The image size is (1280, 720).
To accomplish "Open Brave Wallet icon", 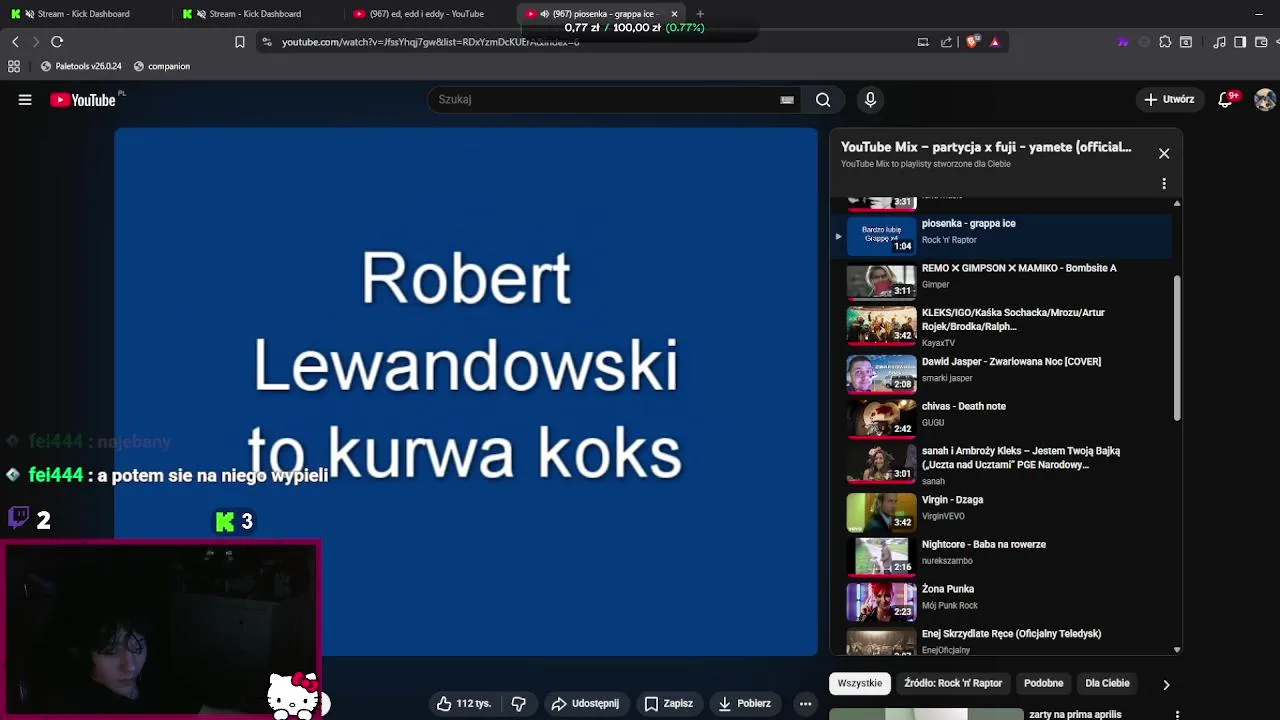I will point(1261,42).
